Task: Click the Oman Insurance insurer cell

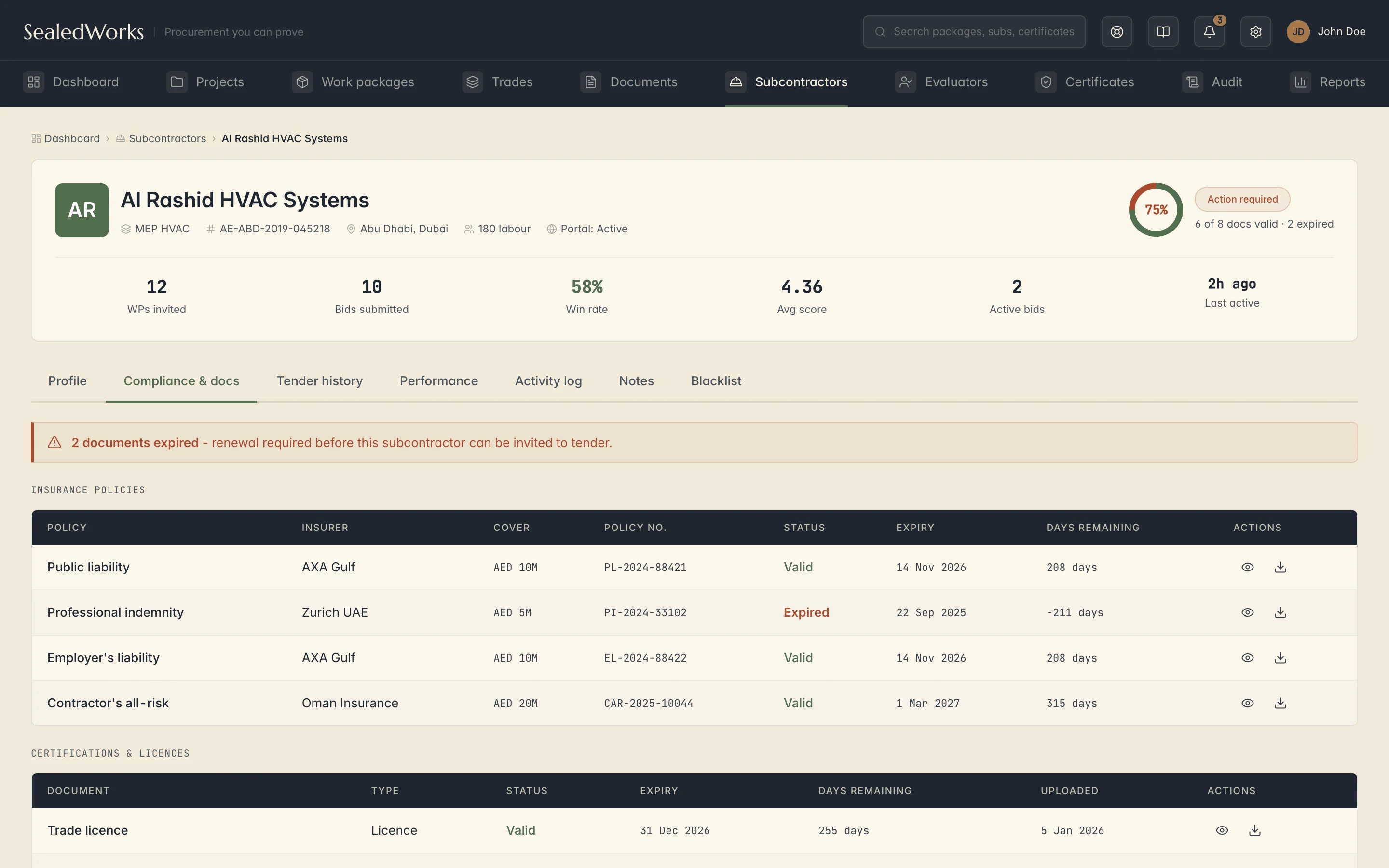Action: pos(350,703)
